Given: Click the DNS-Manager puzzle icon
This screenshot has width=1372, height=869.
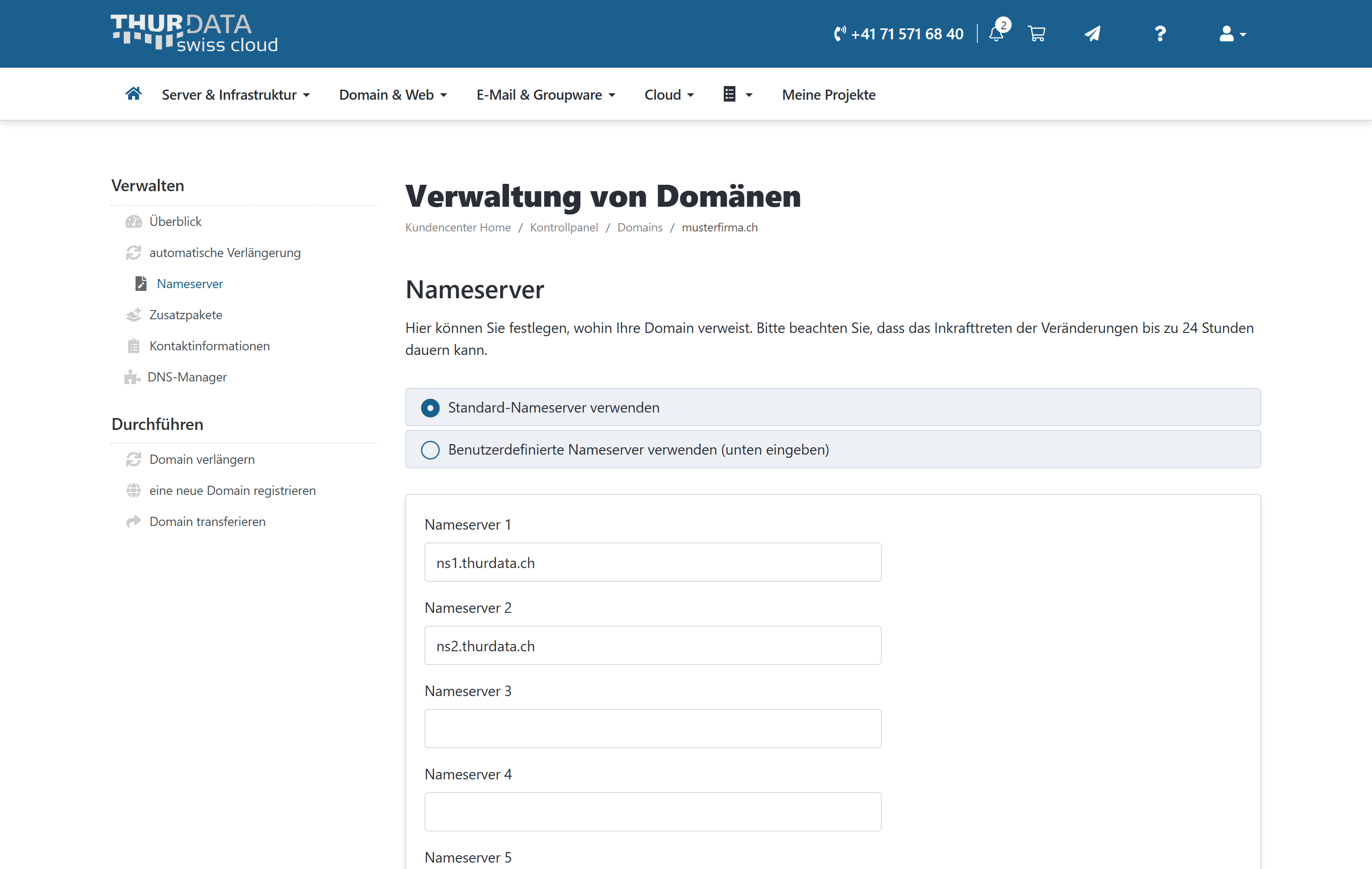Looking at the screenshot, I should (x=132, y=377).
